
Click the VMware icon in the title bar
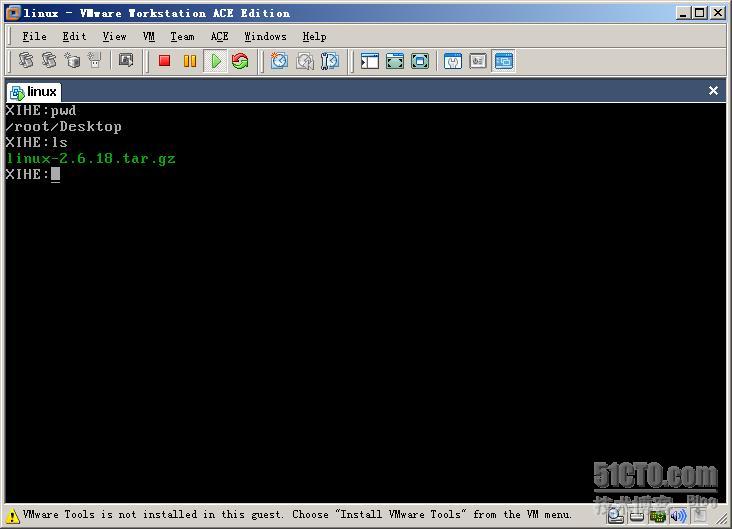tap(13, 13)
